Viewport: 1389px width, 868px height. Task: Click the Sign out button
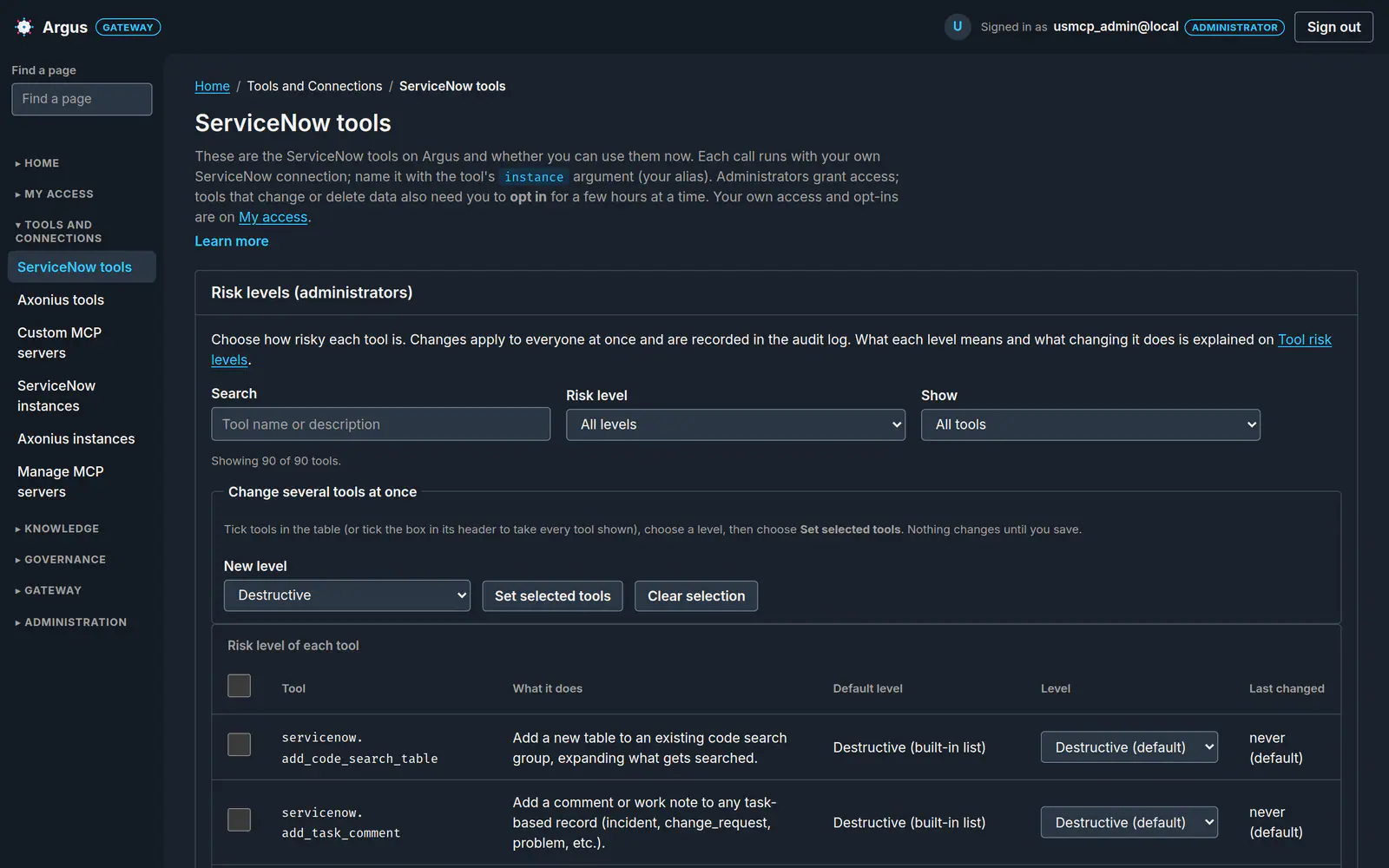coord(1333,27)
